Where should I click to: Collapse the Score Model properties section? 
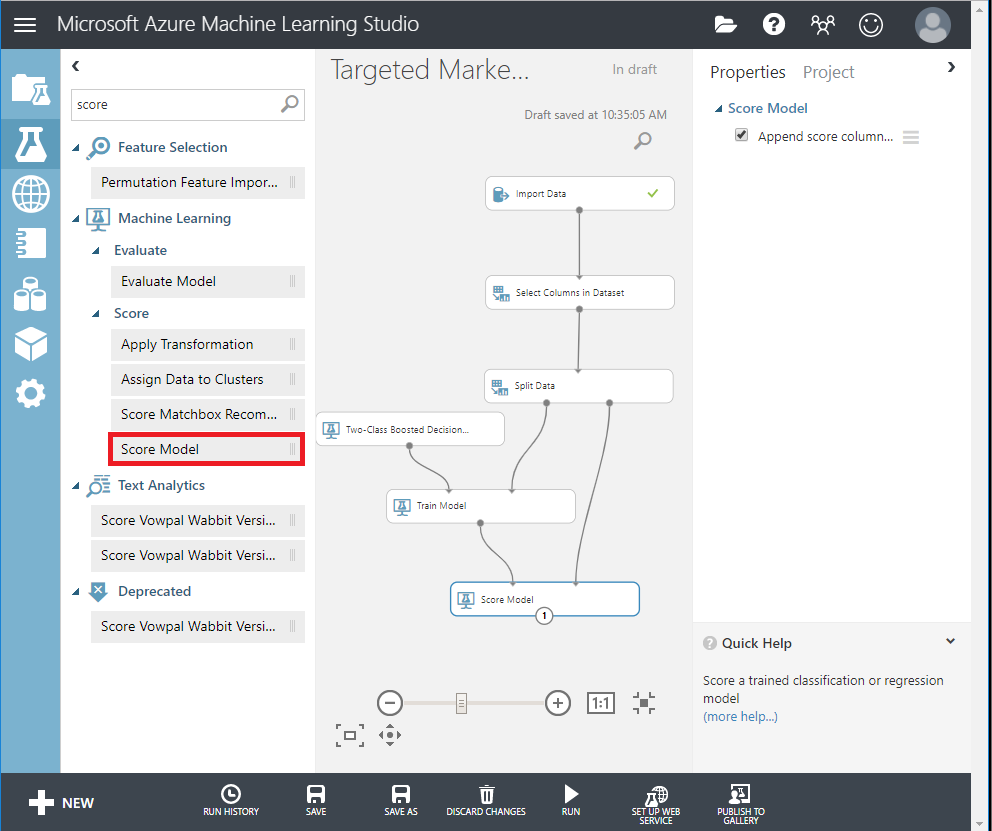pos(717,109)
